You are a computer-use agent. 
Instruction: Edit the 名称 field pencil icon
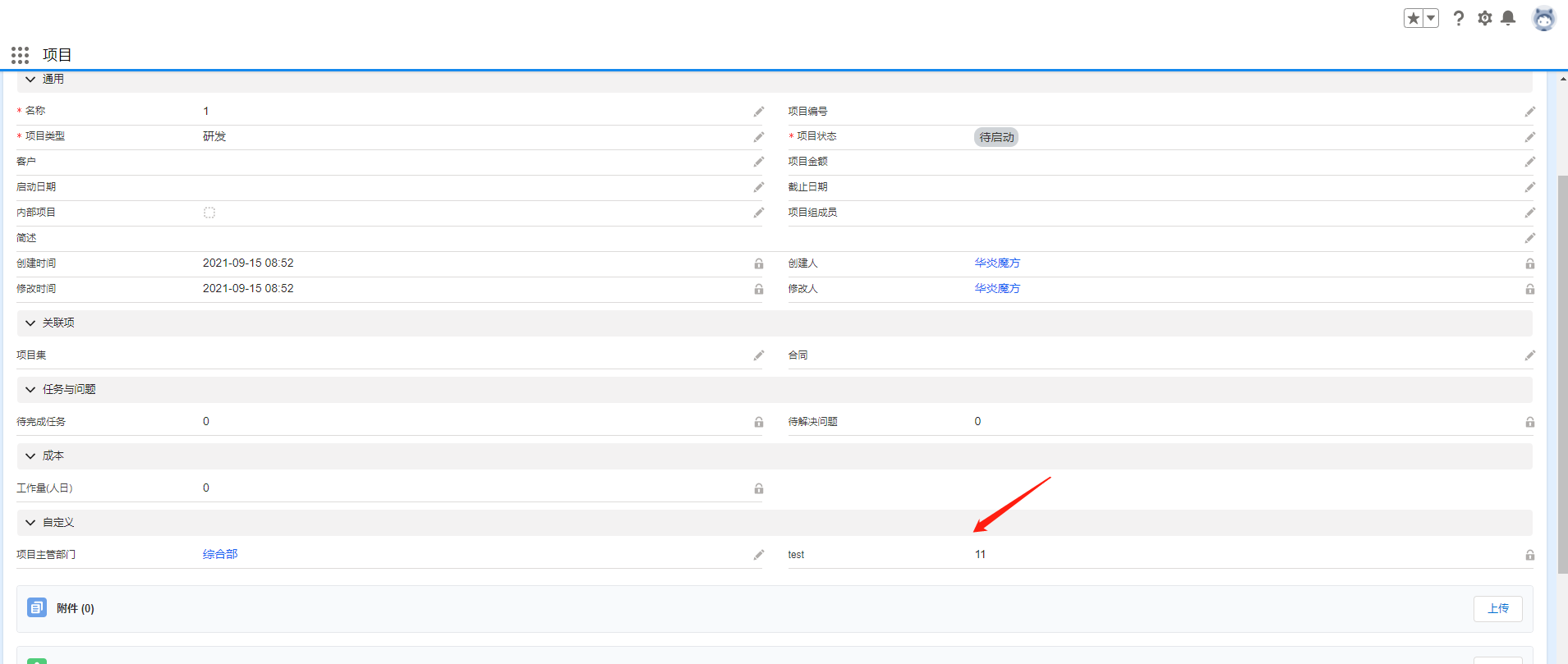pos(759,112)
